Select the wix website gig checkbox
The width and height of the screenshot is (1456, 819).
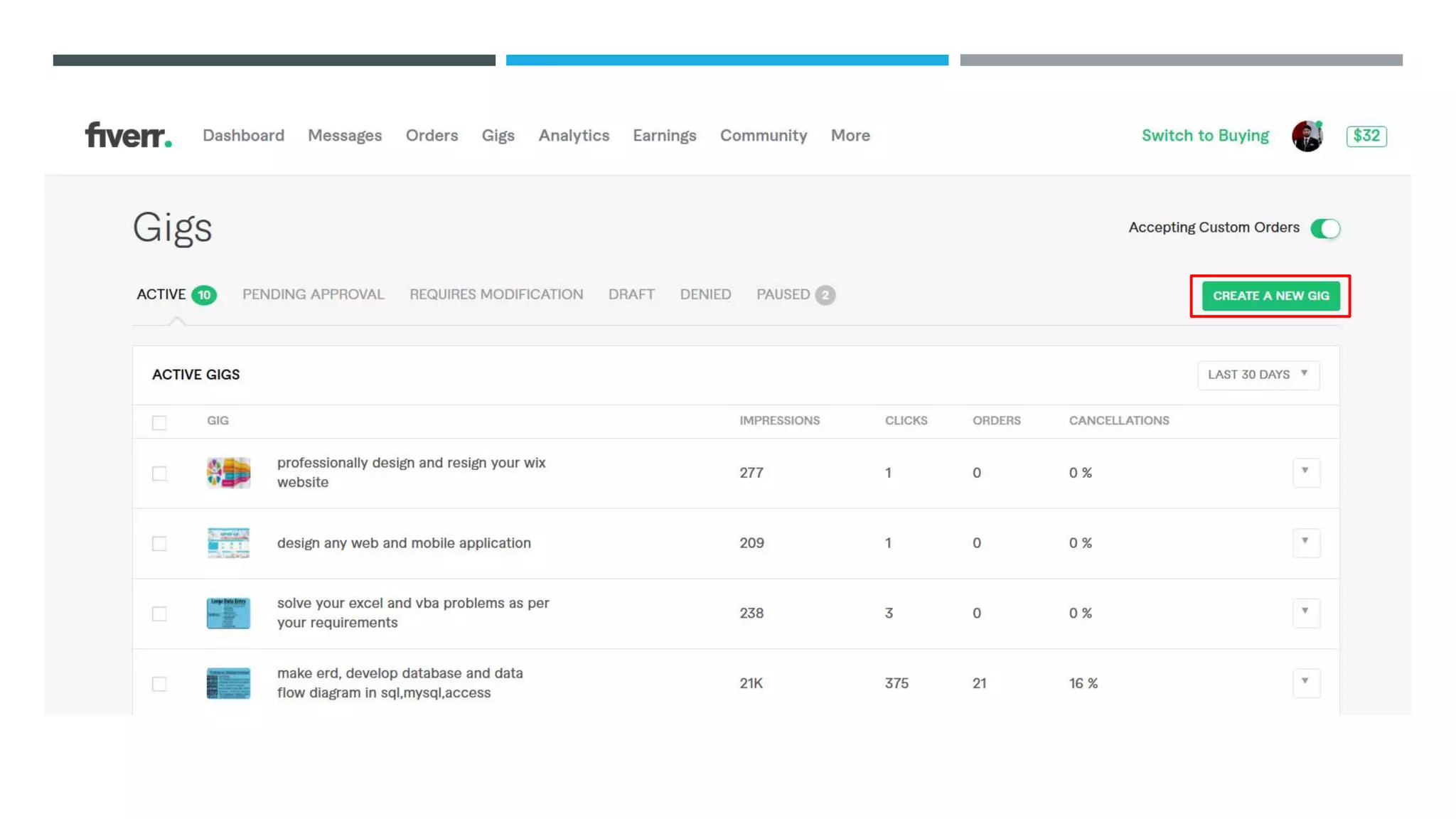159,473
